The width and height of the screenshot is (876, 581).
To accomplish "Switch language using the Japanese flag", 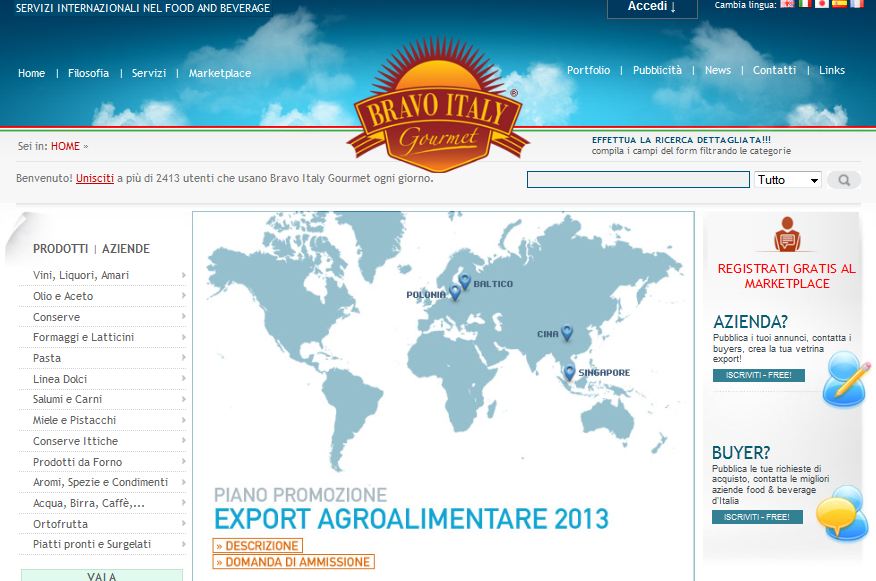I will point(822,4).
